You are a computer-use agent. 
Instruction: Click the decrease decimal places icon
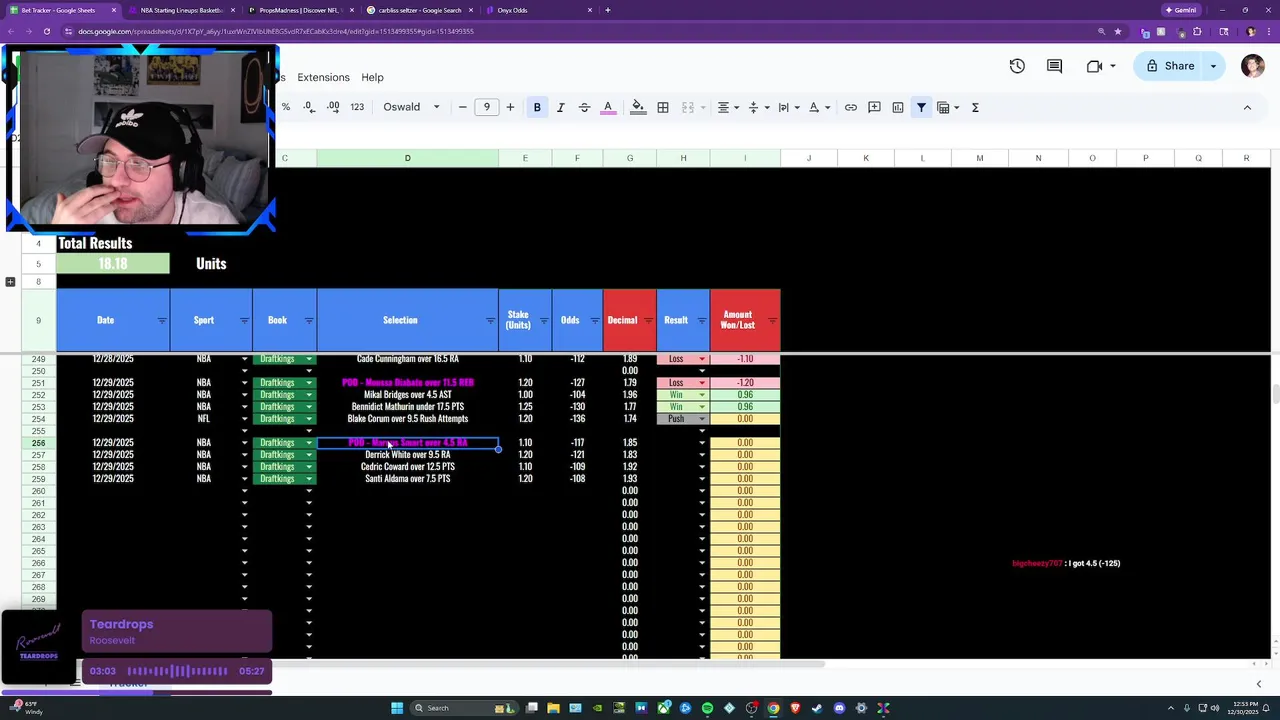[x=309, y=107]
